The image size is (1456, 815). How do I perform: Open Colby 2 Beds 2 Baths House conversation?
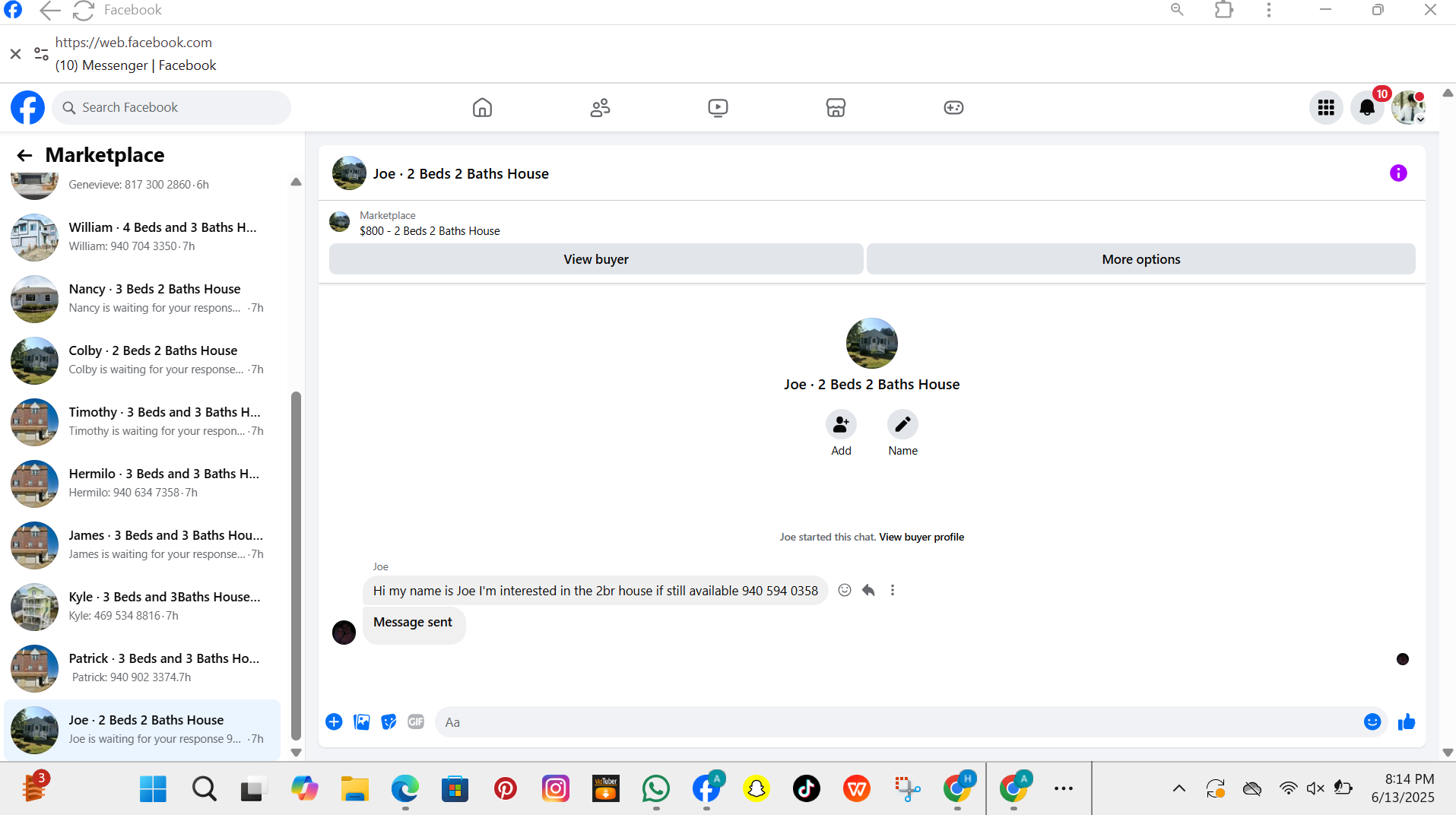click(x=142, y=360)
